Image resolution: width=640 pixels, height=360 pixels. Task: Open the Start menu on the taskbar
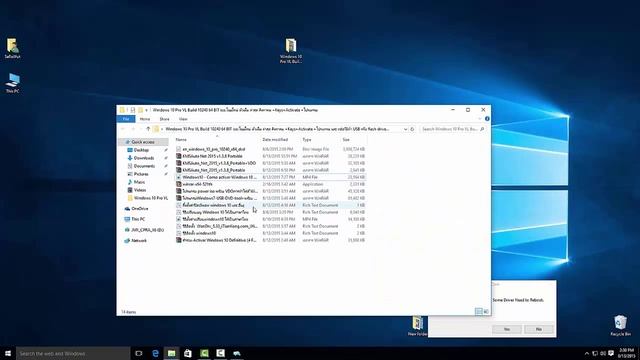pos(8,353)
